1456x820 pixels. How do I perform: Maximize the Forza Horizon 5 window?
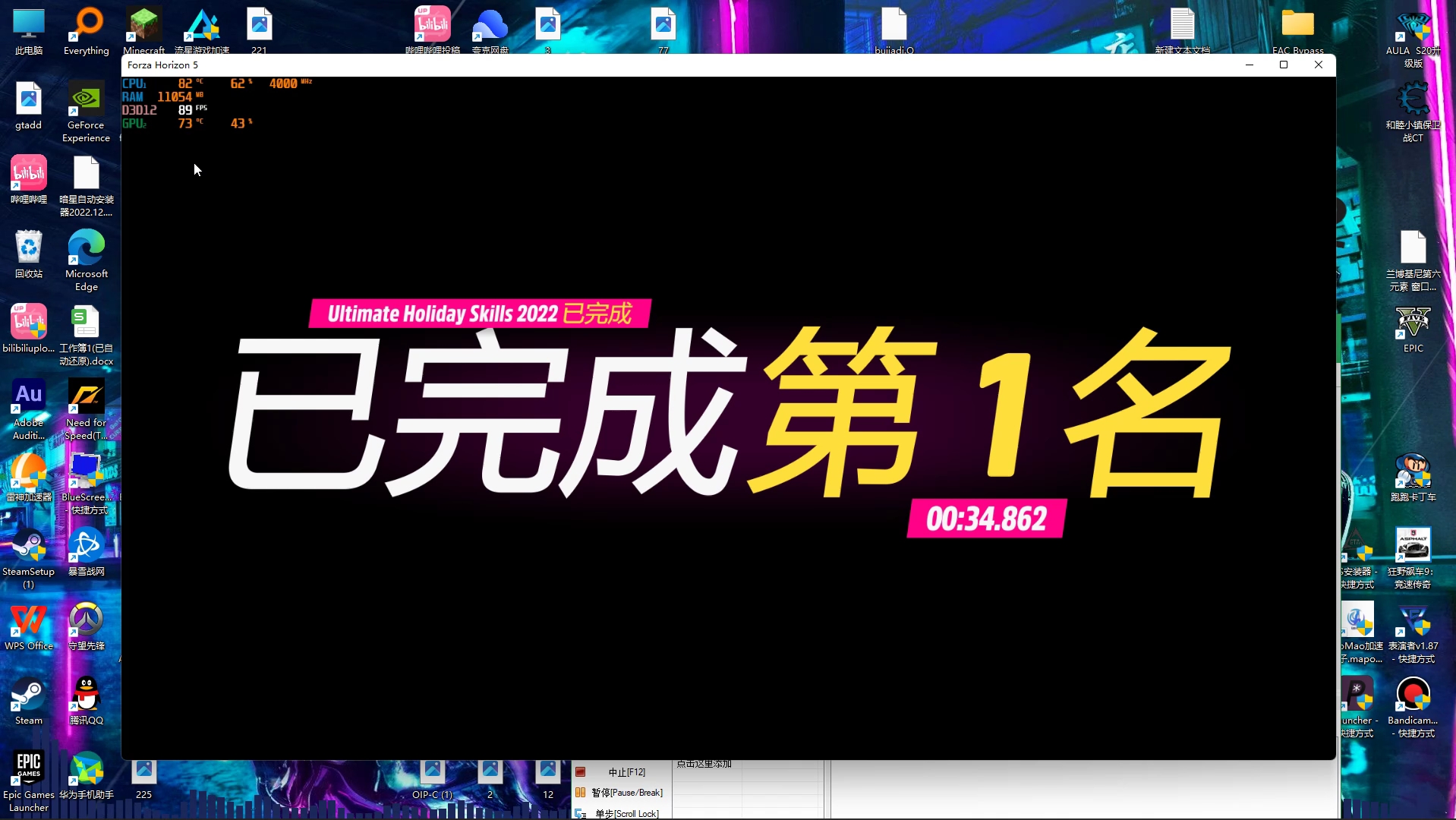point(1284,65)
